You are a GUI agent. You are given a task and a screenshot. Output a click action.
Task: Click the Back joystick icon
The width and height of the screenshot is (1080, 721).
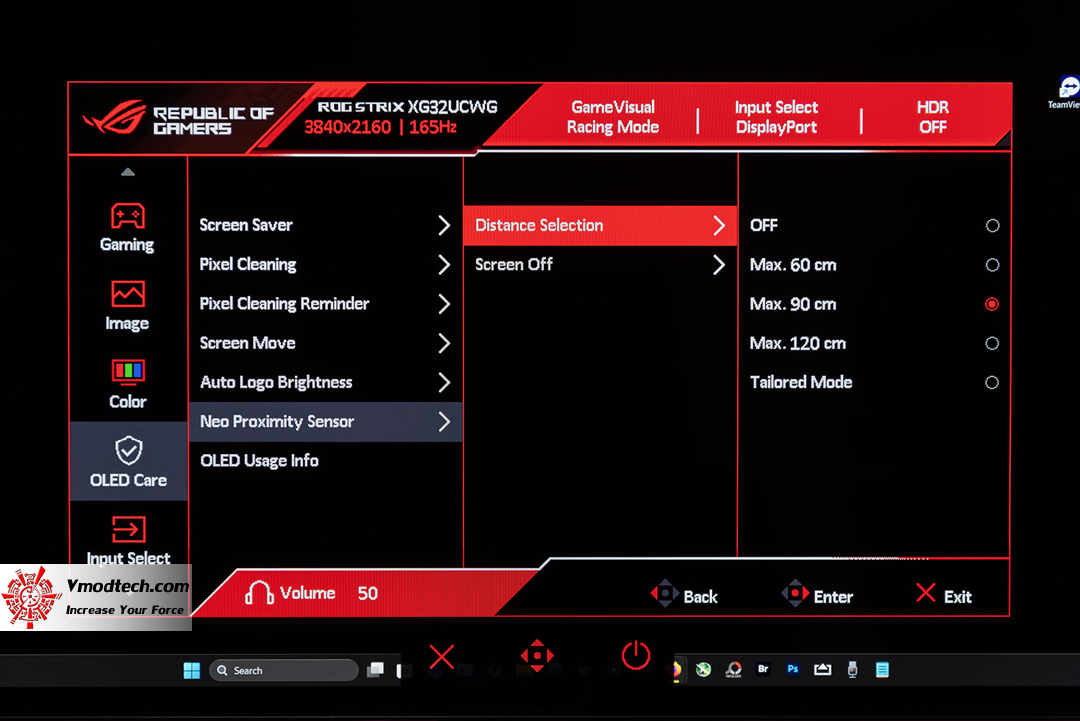coord(665,594)
